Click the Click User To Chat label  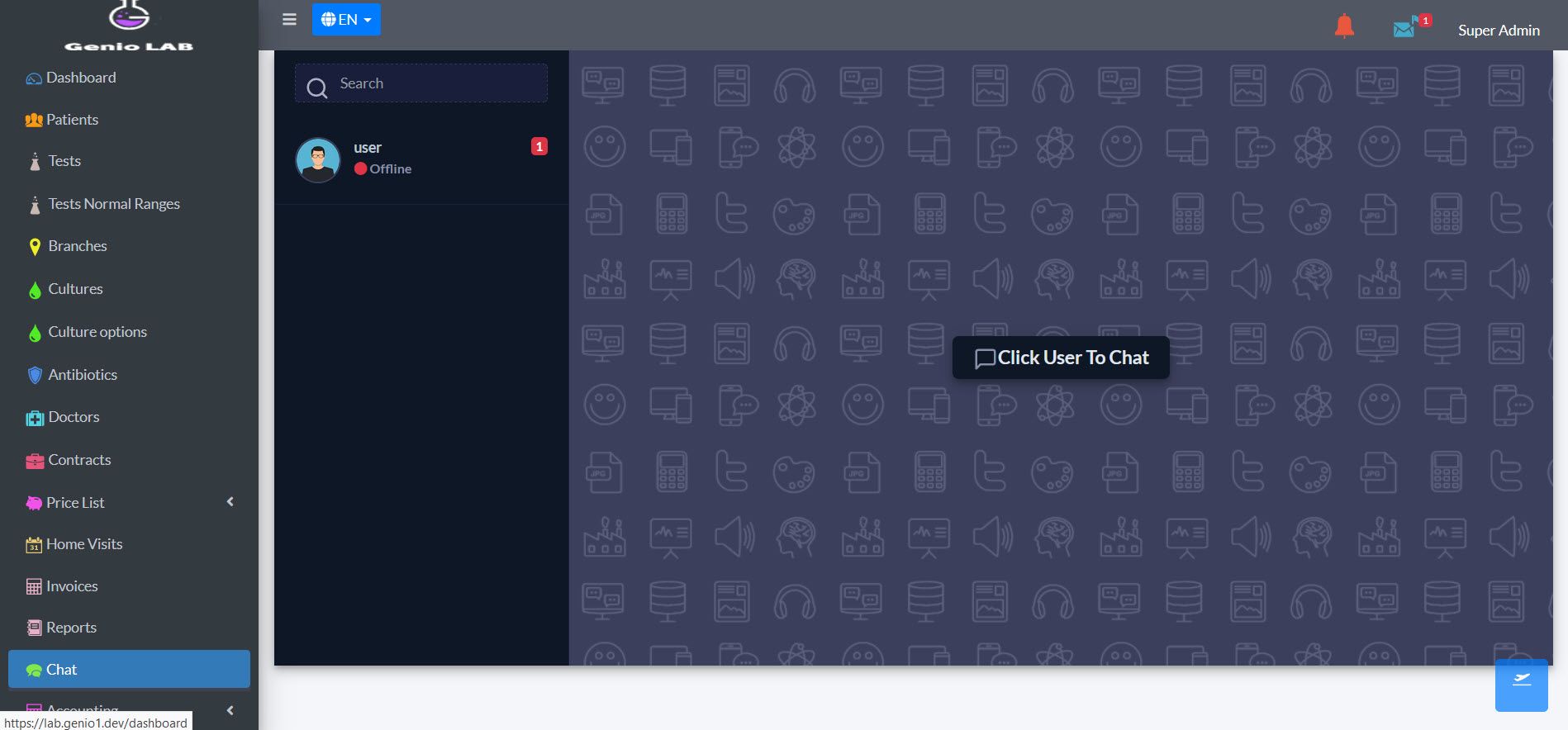coord(1061,358)
